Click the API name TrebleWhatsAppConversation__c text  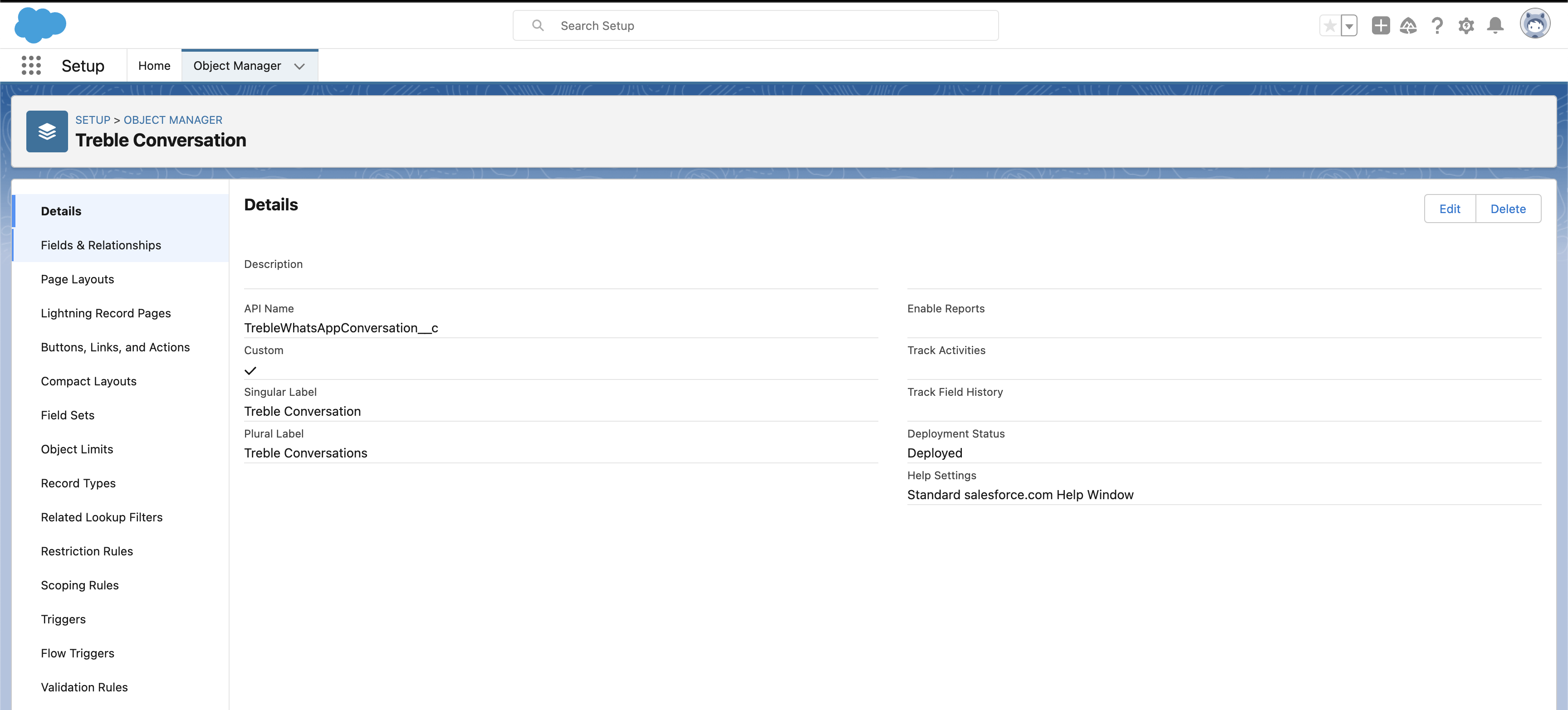[x=341, y=328]
